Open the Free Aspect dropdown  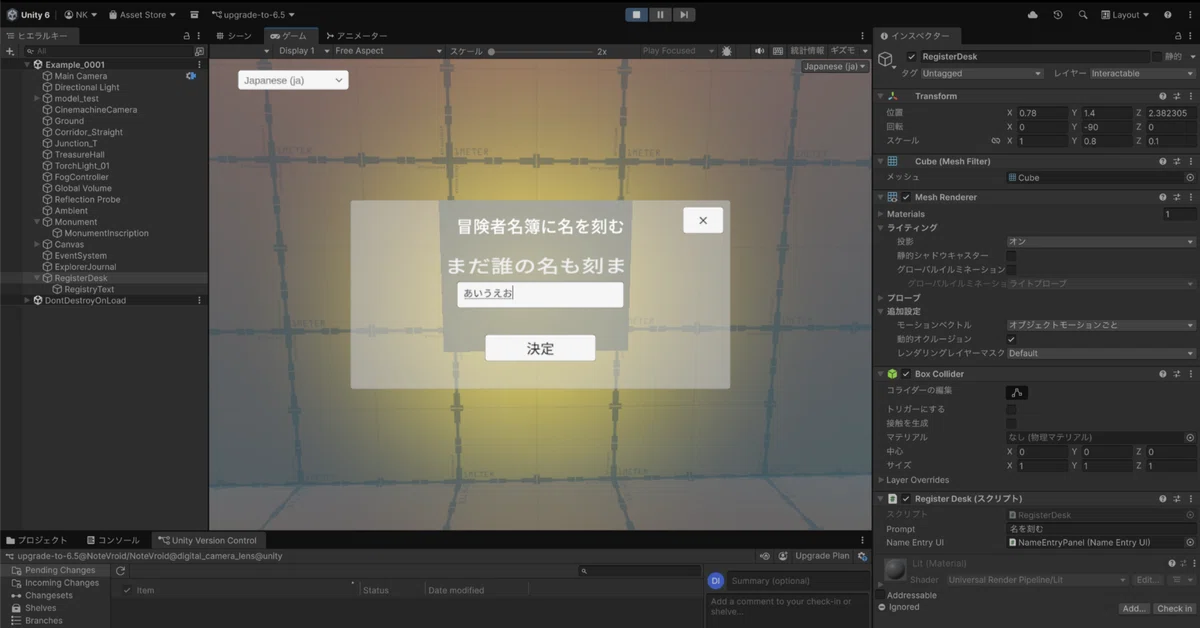(388, 51)
